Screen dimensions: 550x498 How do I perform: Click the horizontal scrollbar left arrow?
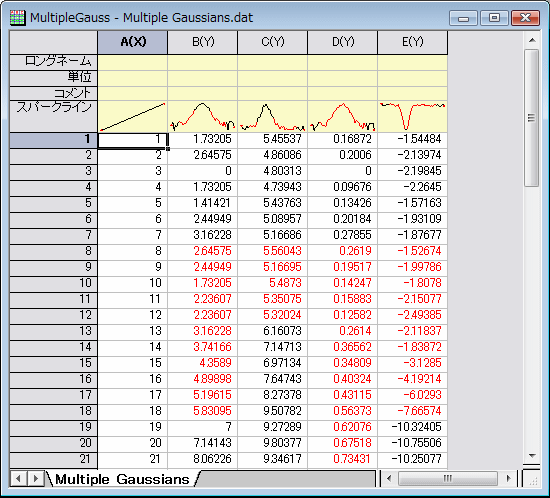coord(389,478)
